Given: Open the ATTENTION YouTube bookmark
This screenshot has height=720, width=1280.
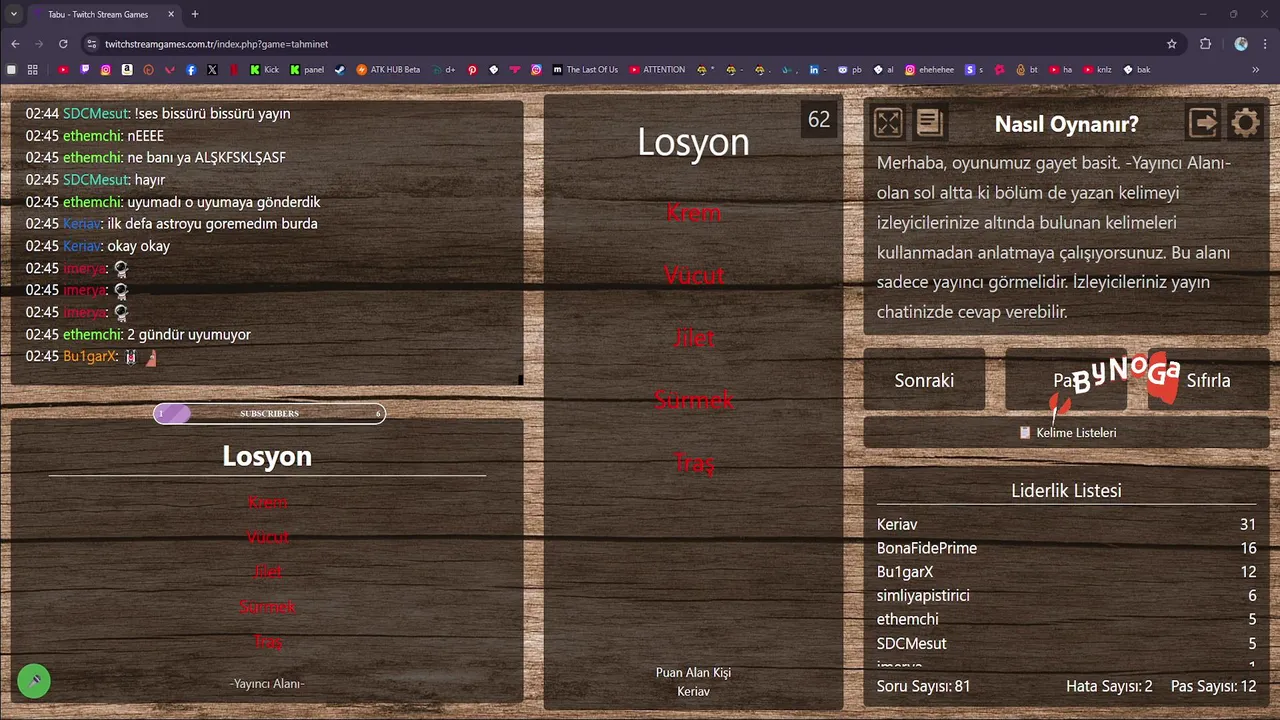Looking at the screenshot, I should (657, 70).
